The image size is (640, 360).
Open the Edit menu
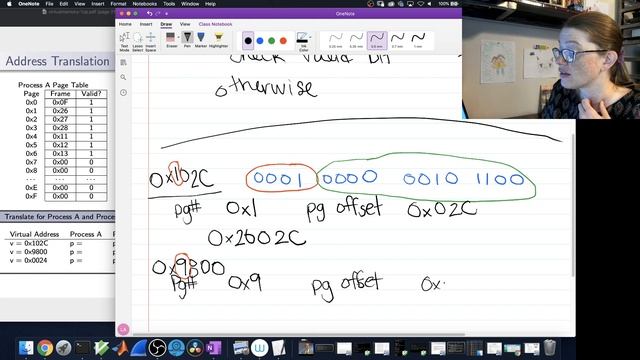click(x=64, y=4)
